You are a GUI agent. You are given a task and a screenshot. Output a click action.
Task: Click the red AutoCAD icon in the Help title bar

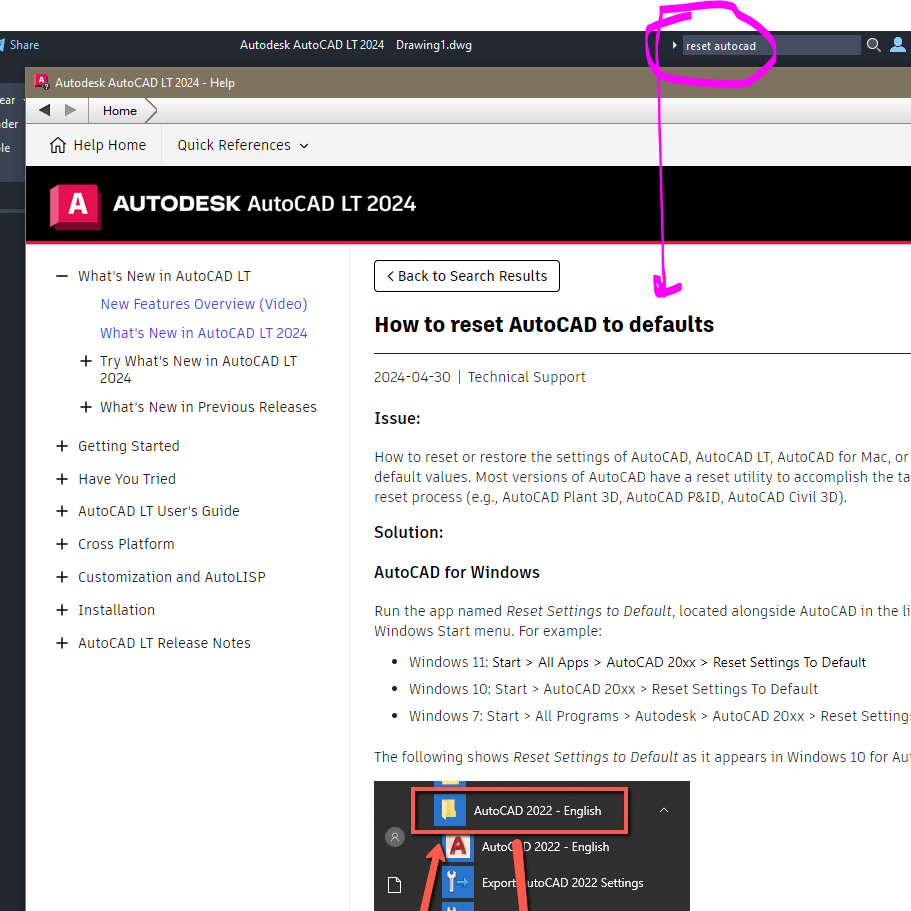41,81
